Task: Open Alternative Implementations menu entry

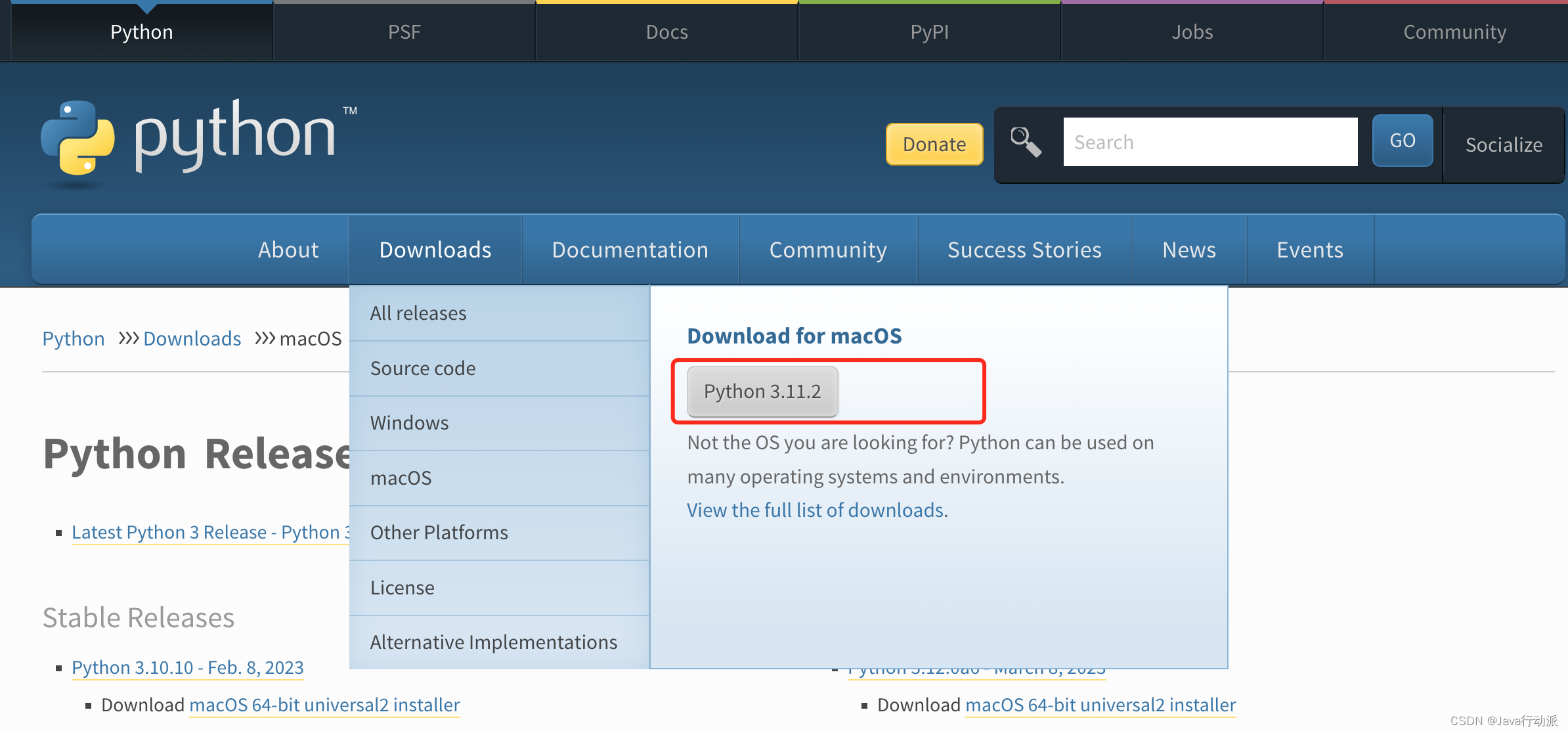Action: tap(493, 642)
